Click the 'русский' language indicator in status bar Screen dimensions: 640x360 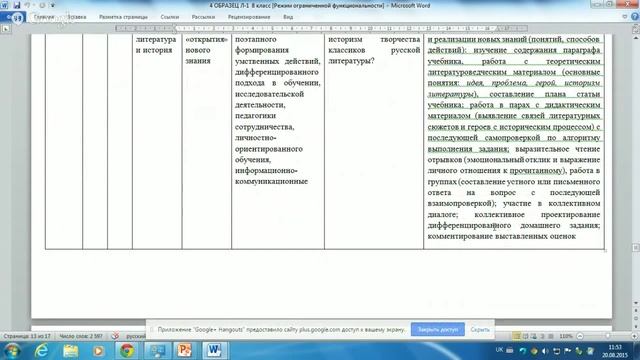point(136,336)
